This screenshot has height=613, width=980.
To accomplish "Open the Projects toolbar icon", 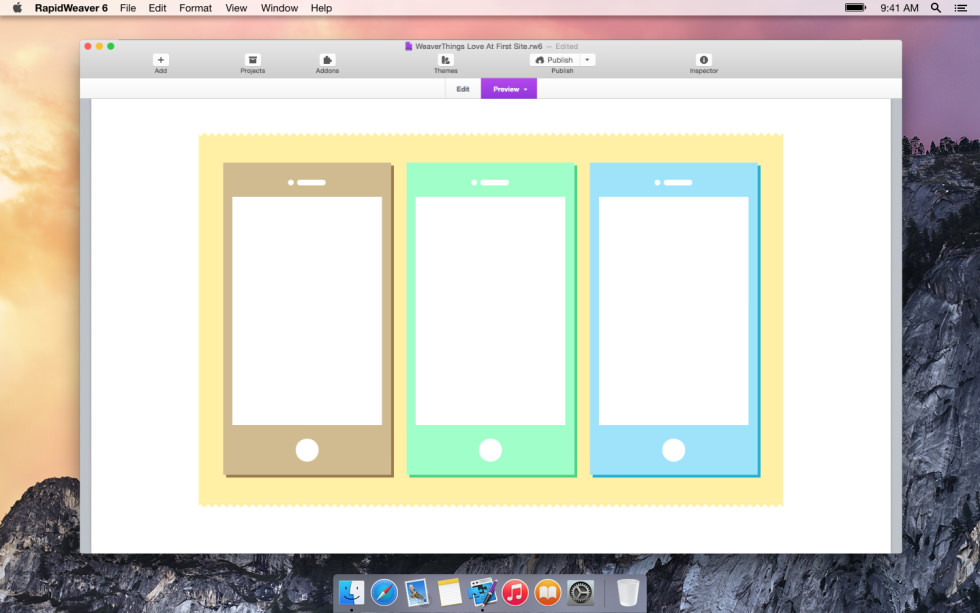I will 252,60.
